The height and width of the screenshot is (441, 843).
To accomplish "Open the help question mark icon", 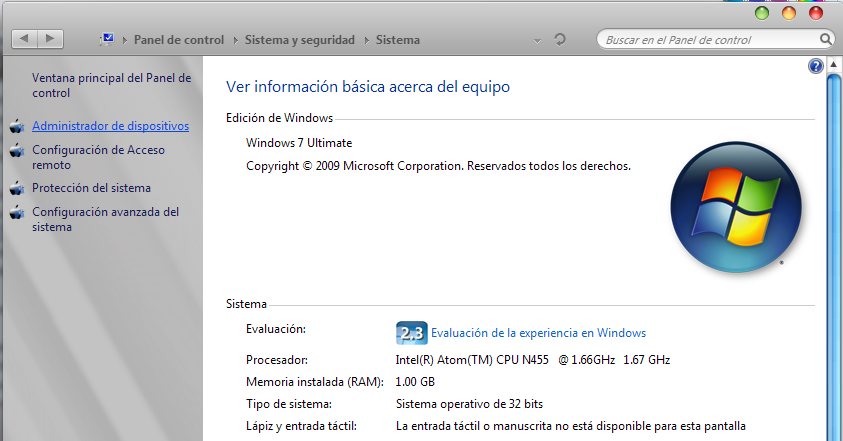I will (x=816, y=66).
